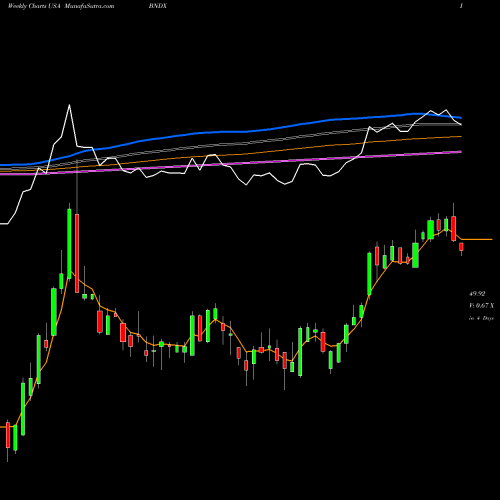500x500 pixels.
Task: Click the 'Weekly Charts USA MunafaSutra.com' title text
Action: coord(61,6)
